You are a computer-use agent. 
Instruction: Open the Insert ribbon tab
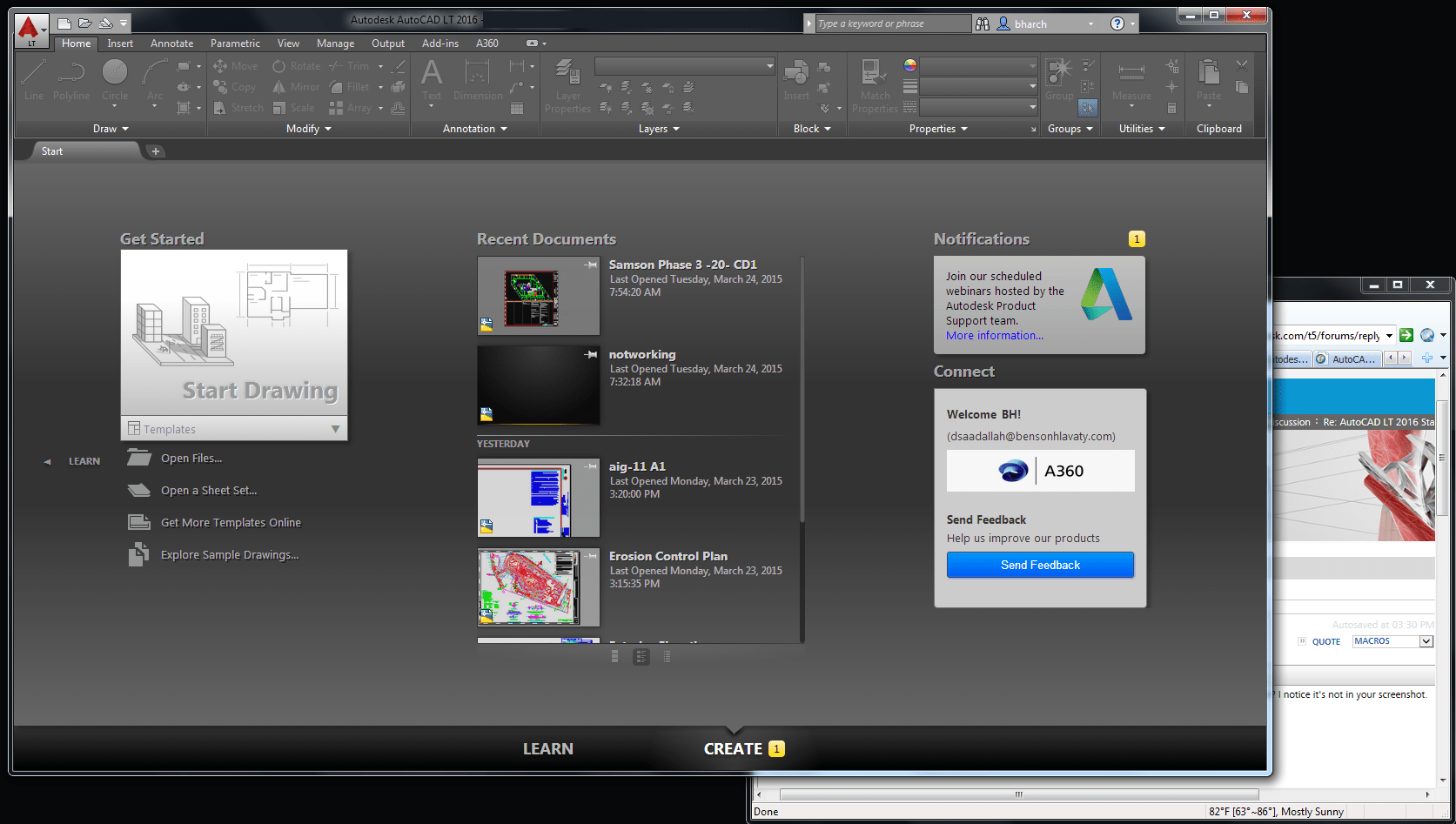pyautogui.click(x=120, y=44)
